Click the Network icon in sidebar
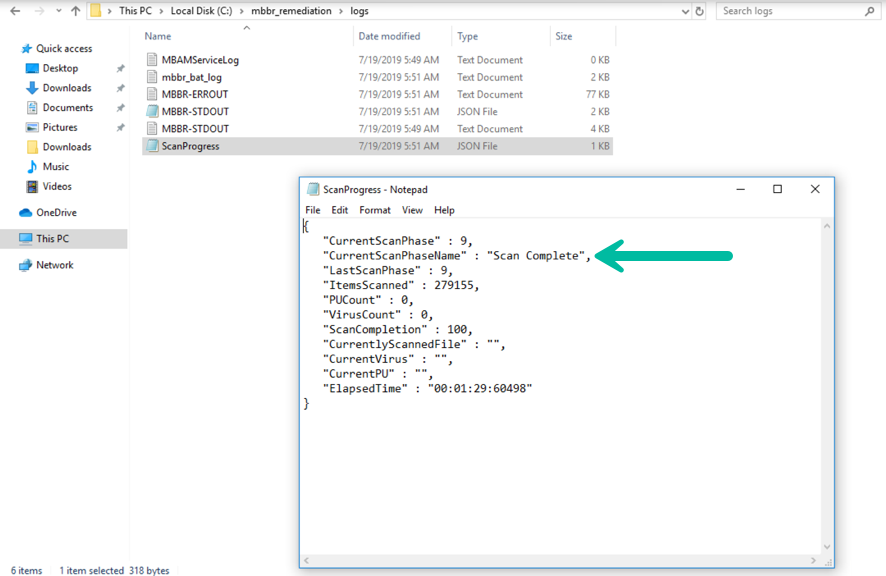886x576 pixels. pyautogui.click(x=25, y=265)
